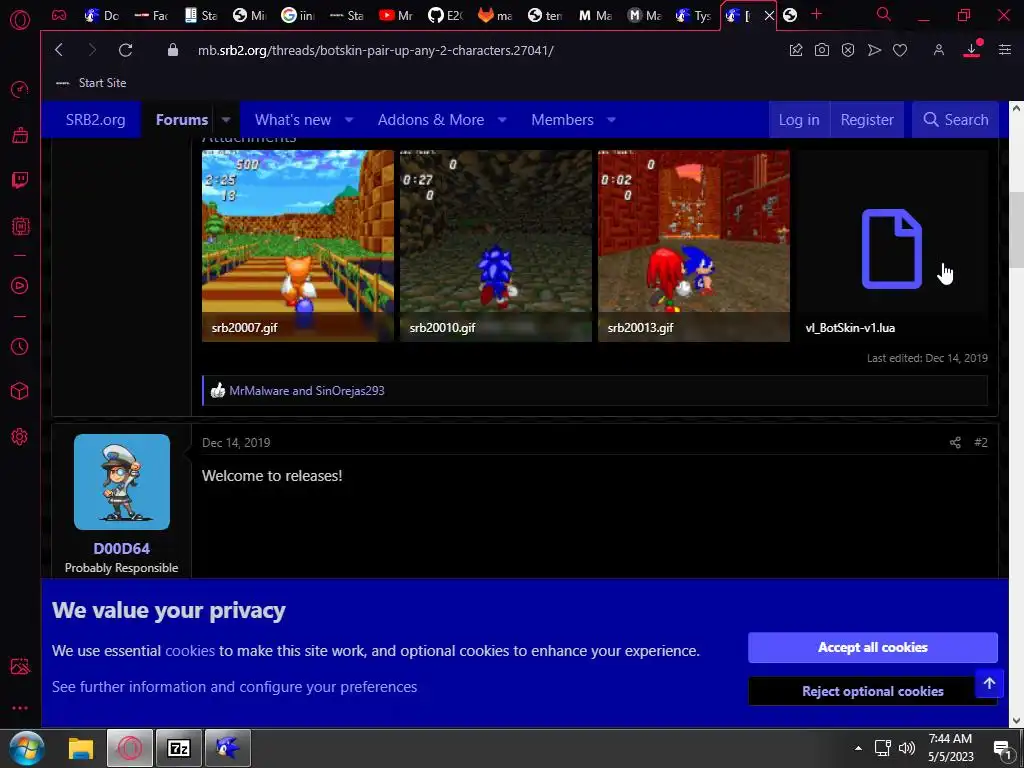Screen dimensions: 1024x768
Task: Open the downloads icon
Action: [x=972, y=50]
